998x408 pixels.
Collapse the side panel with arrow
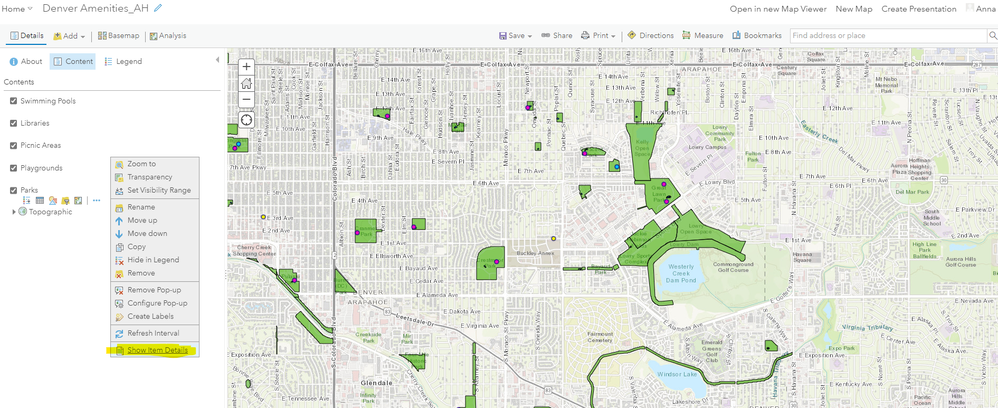click(217, 60)
